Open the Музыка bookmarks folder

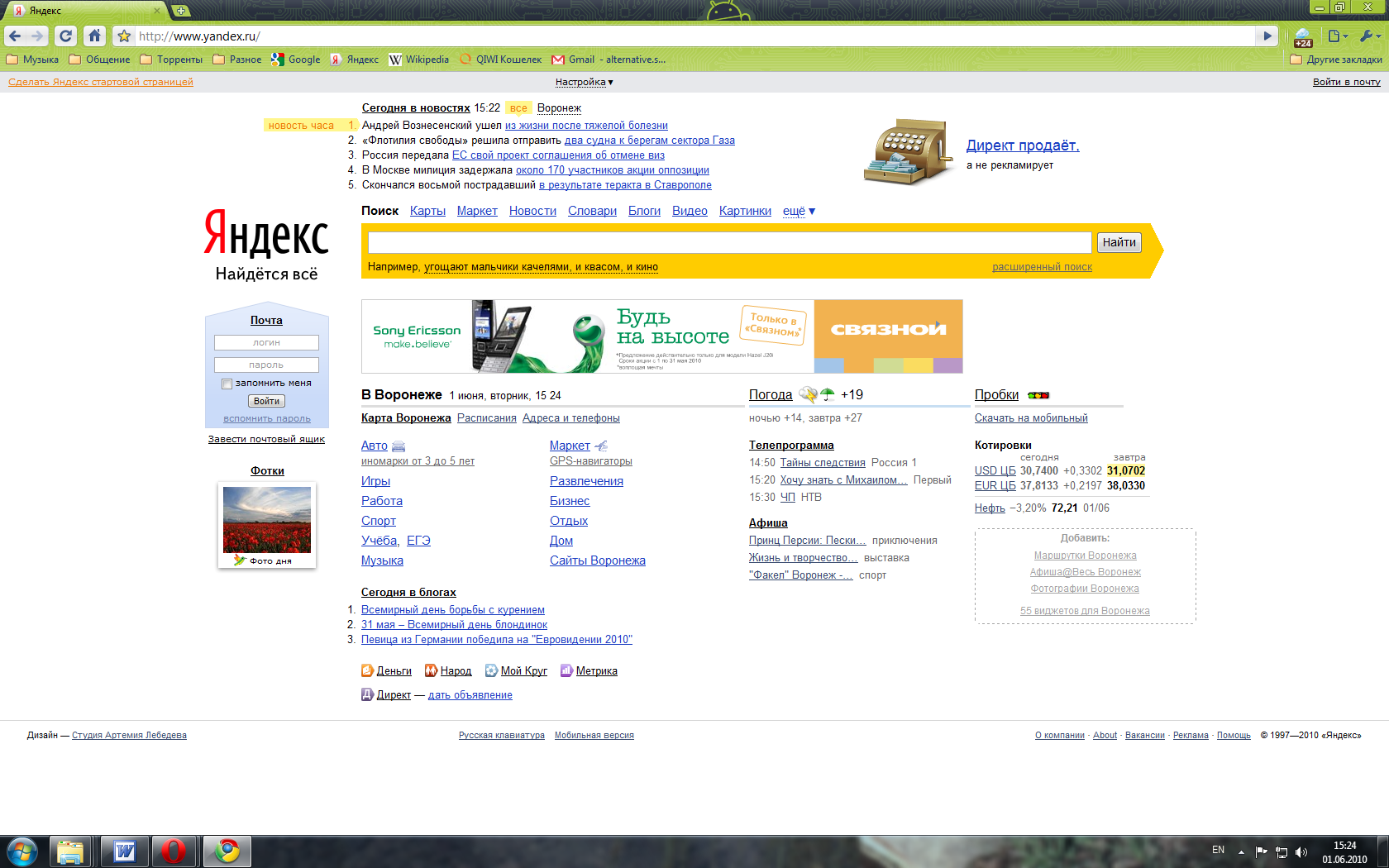pyautogui.click(x=32, y=60)
